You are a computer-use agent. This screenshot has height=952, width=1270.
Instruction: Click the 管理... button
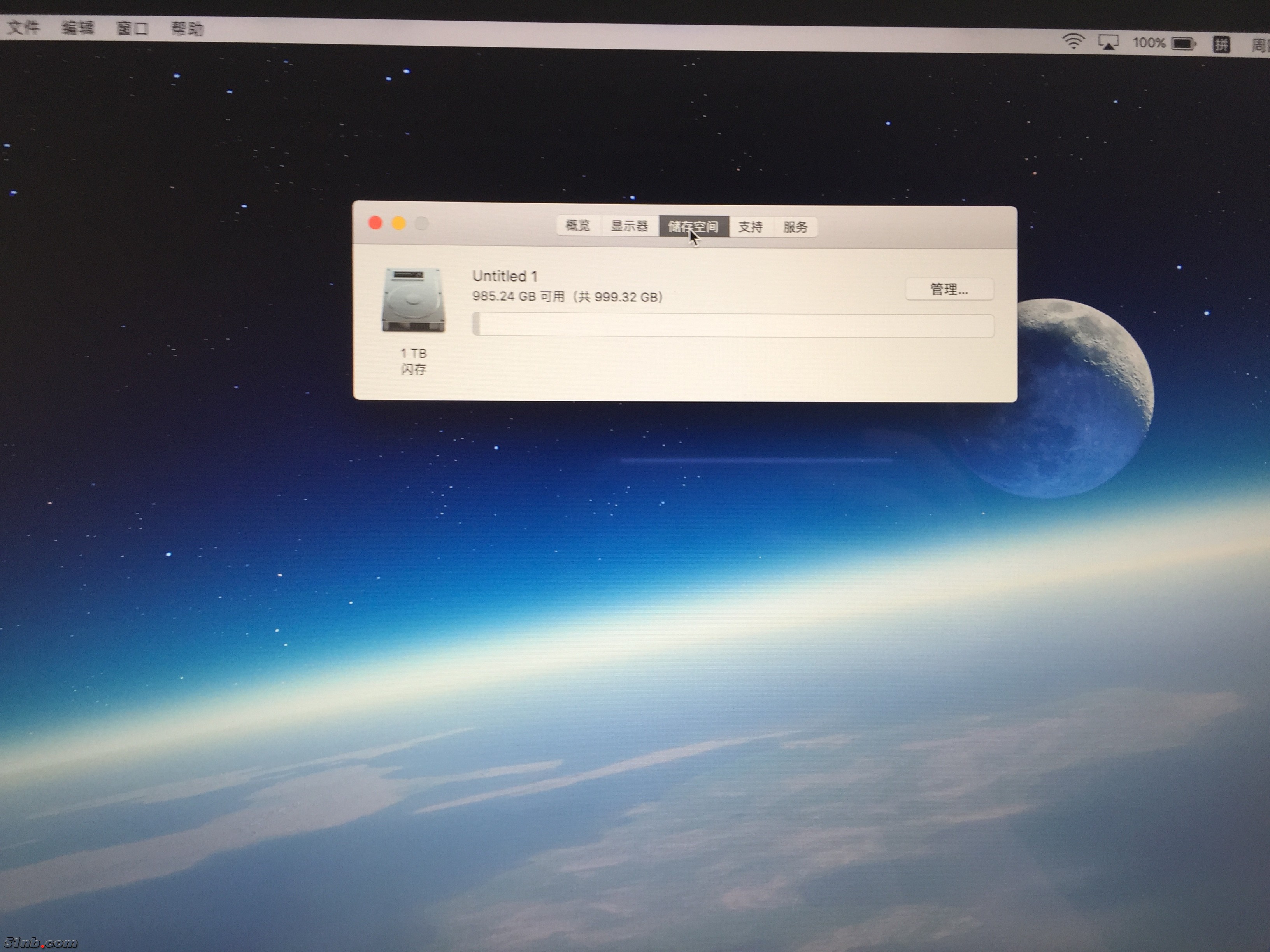point(949,289)
